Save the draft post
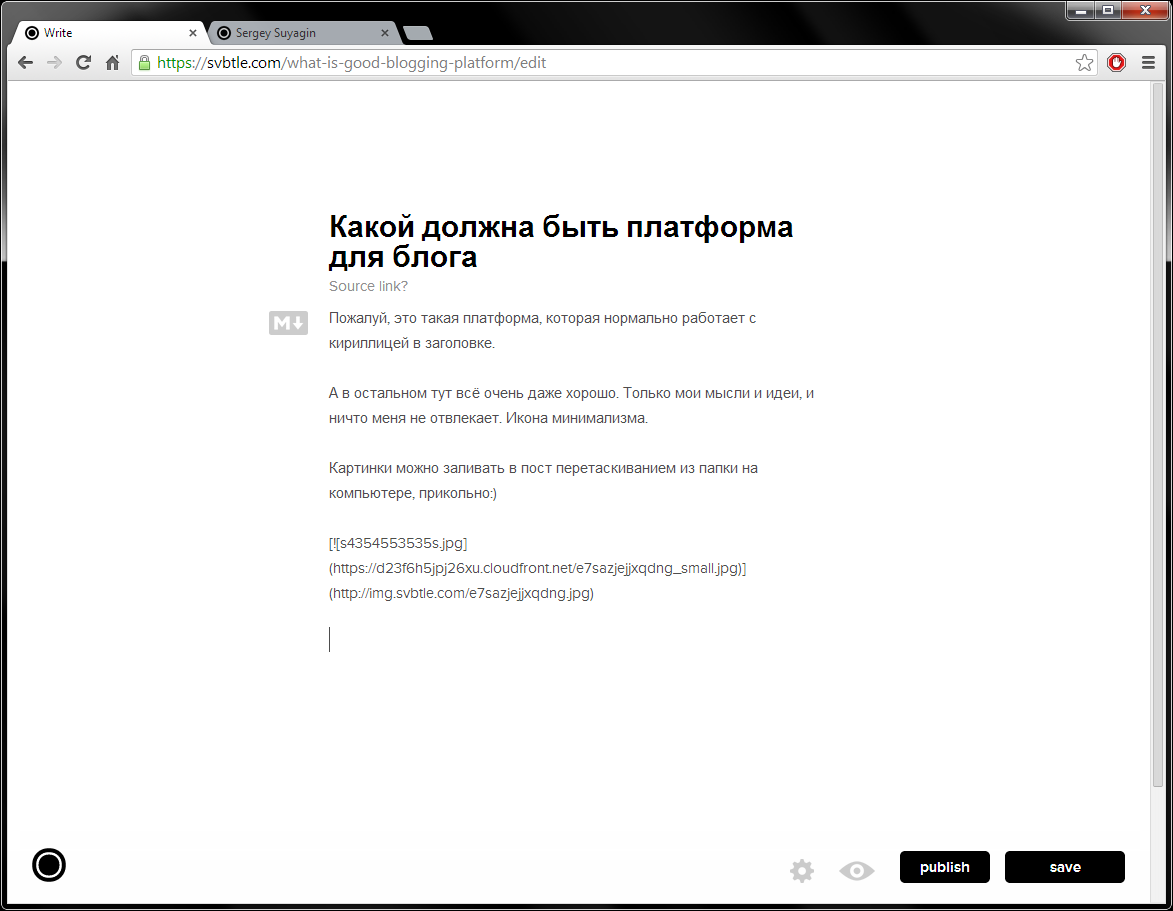The width and height of the screenshot is (1173, 911). click(1064, 867)
